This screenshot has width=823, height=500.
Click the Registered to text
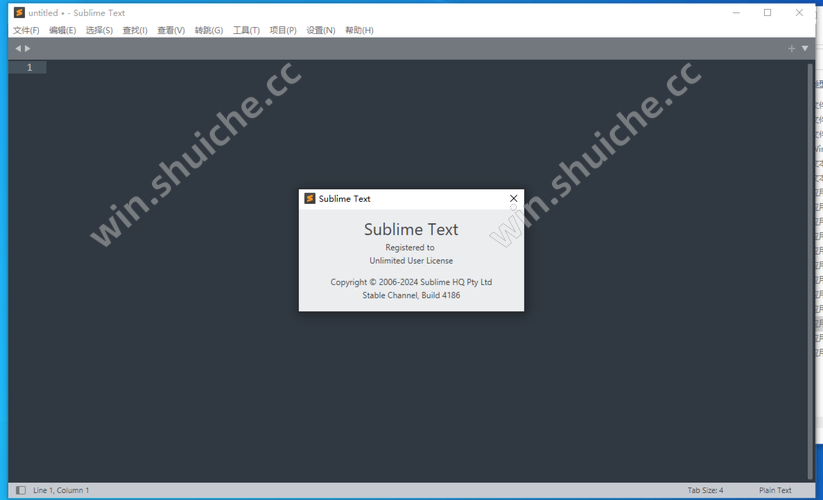tap(410, 248)
